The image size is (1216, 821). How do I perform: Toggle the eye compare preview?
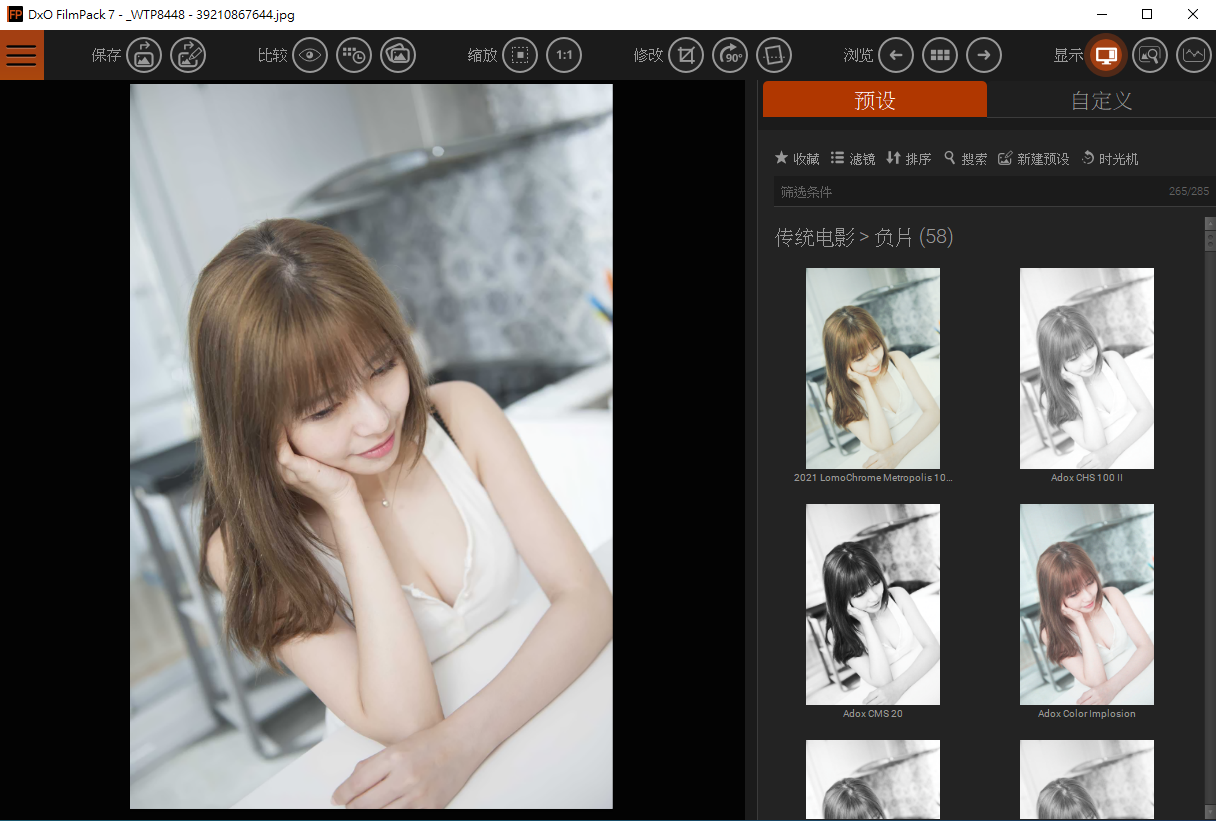point(310,55)
